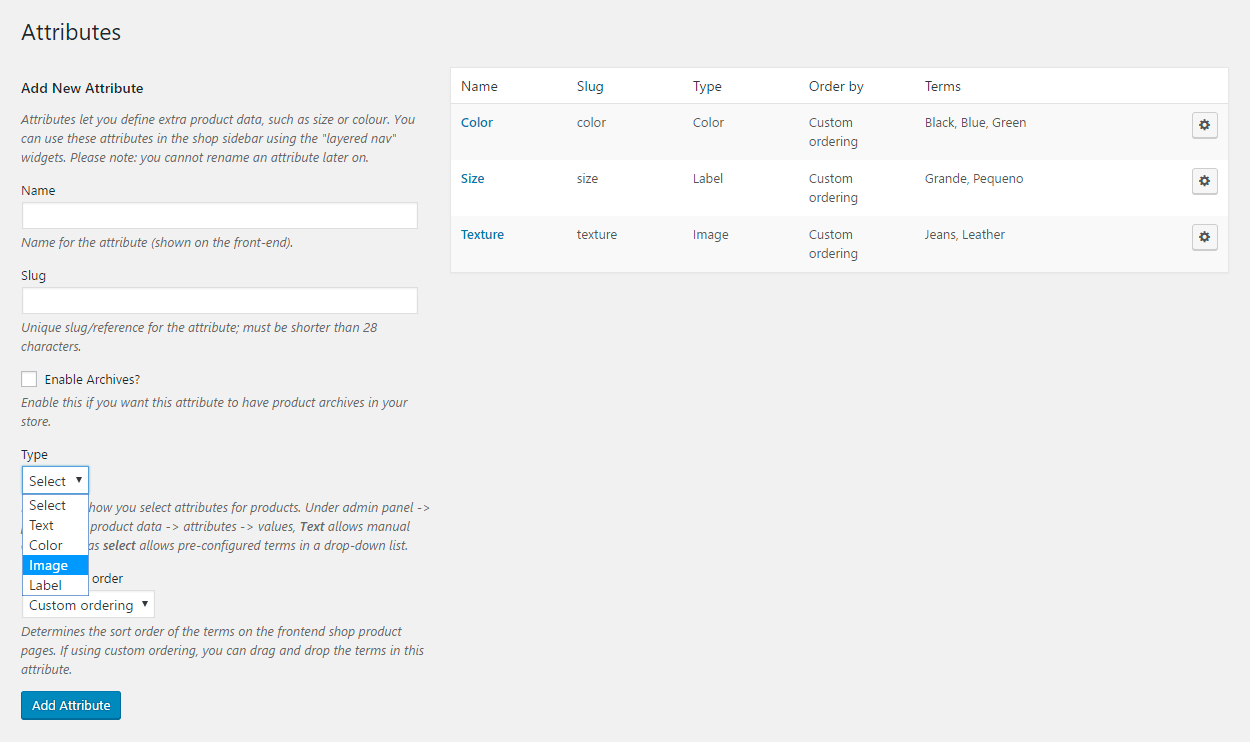Open the Custom ordering dropdown
1250x742 pixels.
pyautogui.click(x=88, y=605)
